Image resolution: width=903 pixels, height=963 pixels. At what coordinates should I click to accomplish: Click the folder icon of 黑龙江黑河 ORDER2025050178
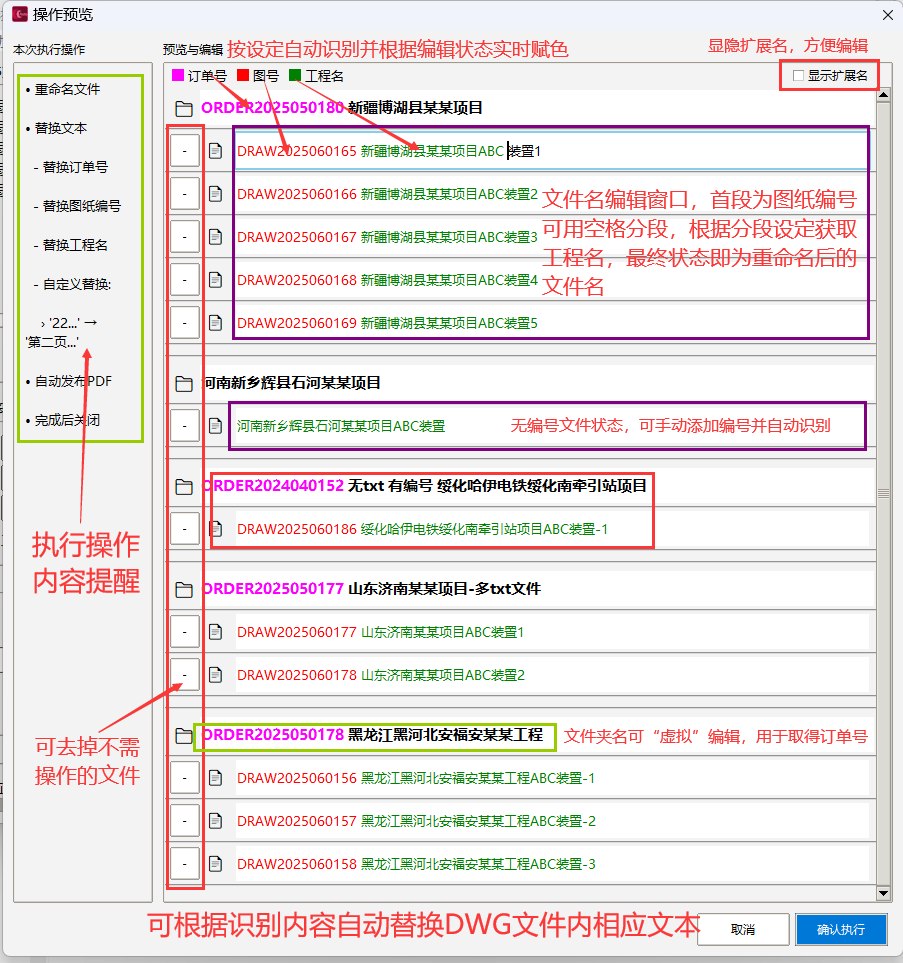186,734
